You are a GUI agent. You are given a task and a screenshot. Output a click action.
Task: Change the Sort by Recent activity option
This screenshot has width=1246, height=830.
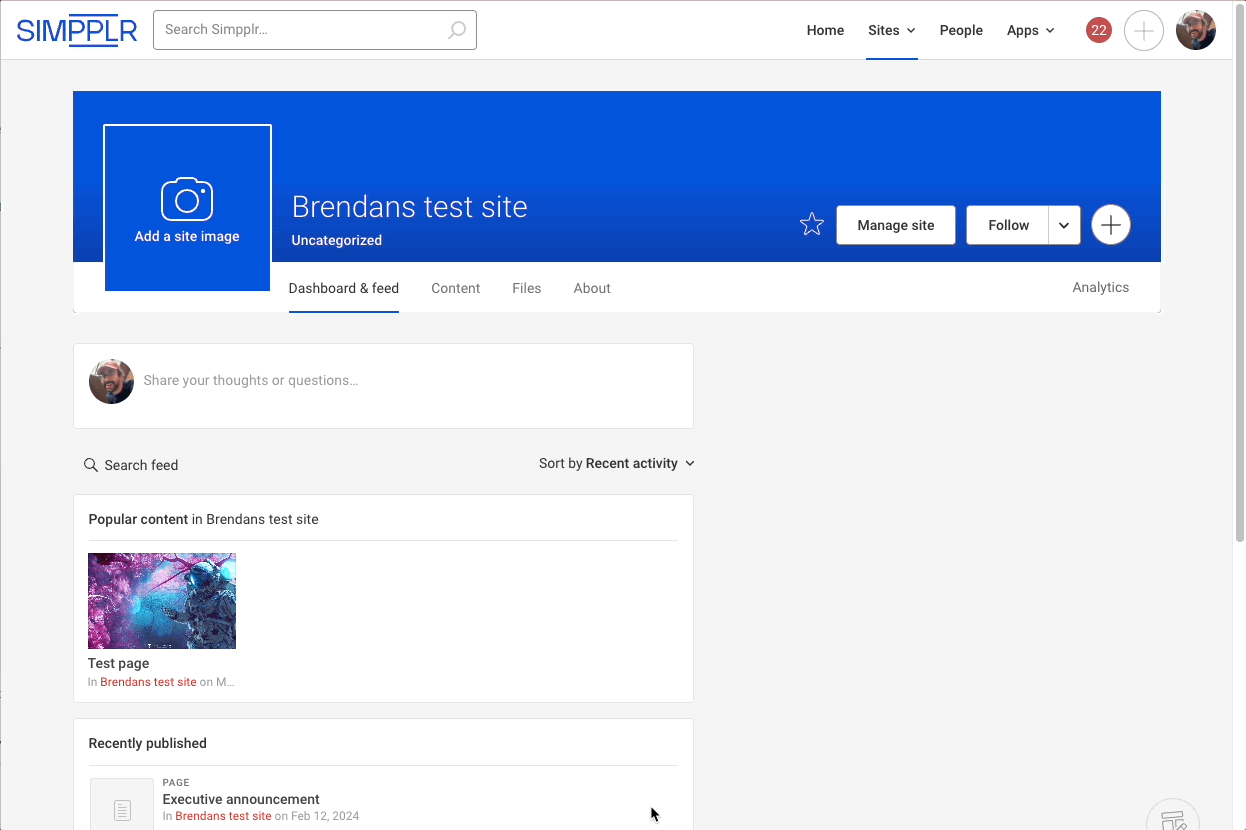click(x=616, y=463)
